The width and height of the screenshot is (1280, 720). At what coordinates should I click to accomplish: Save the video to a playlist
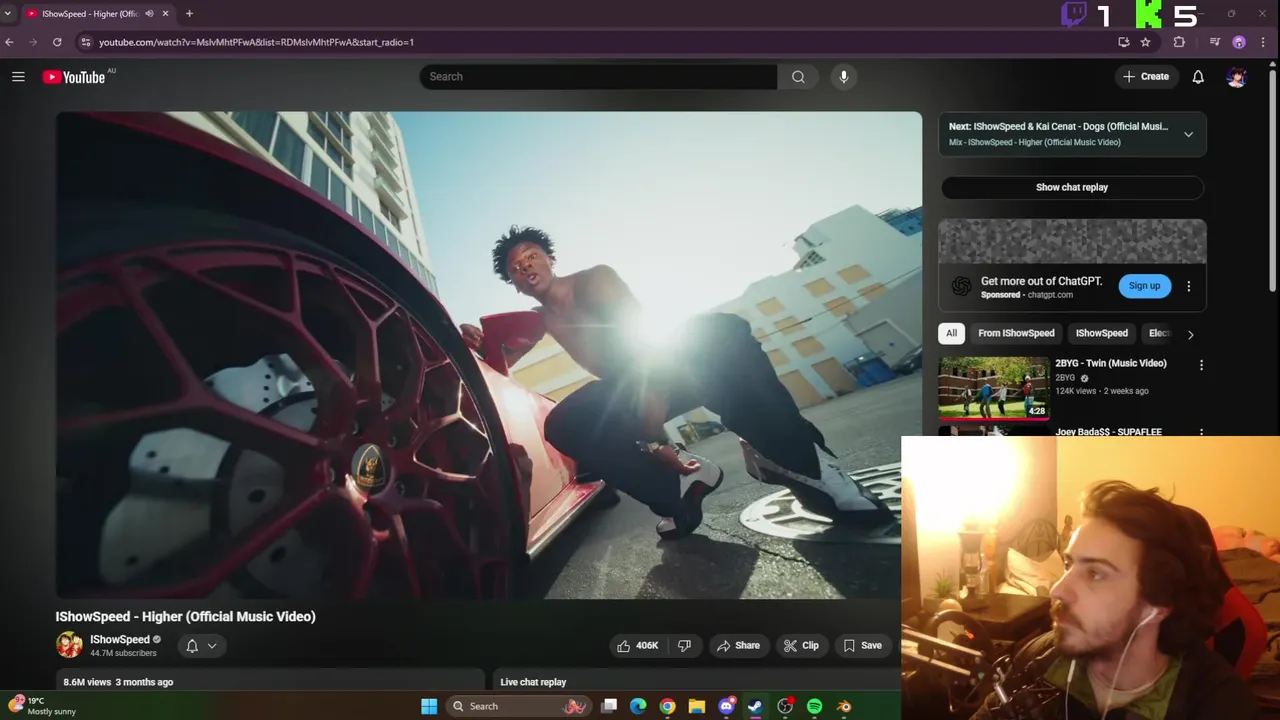click(863, 646)
